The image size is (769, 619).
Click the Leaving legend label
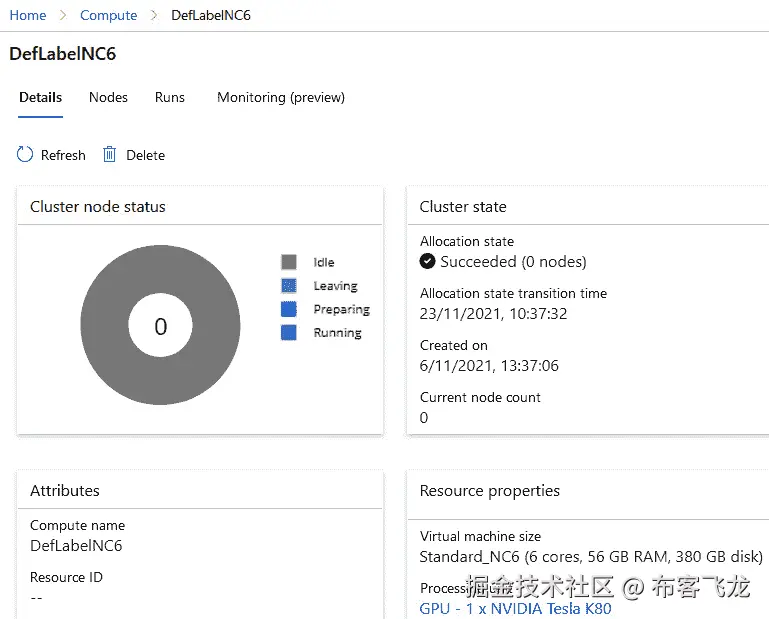pyautogui.click(x=335, y=286)
